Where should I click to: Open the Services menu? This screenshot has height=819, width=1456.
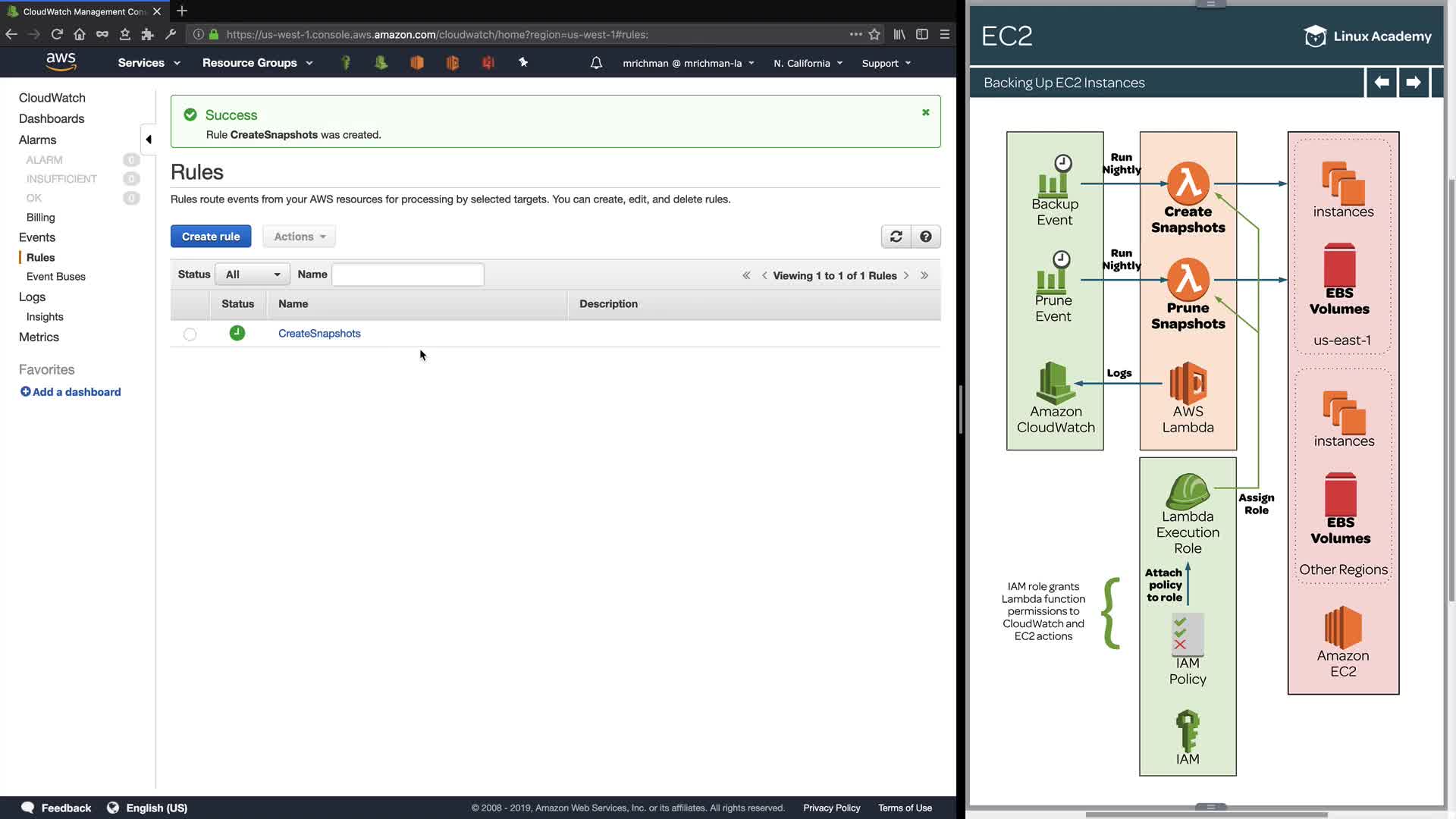[149, 63]
